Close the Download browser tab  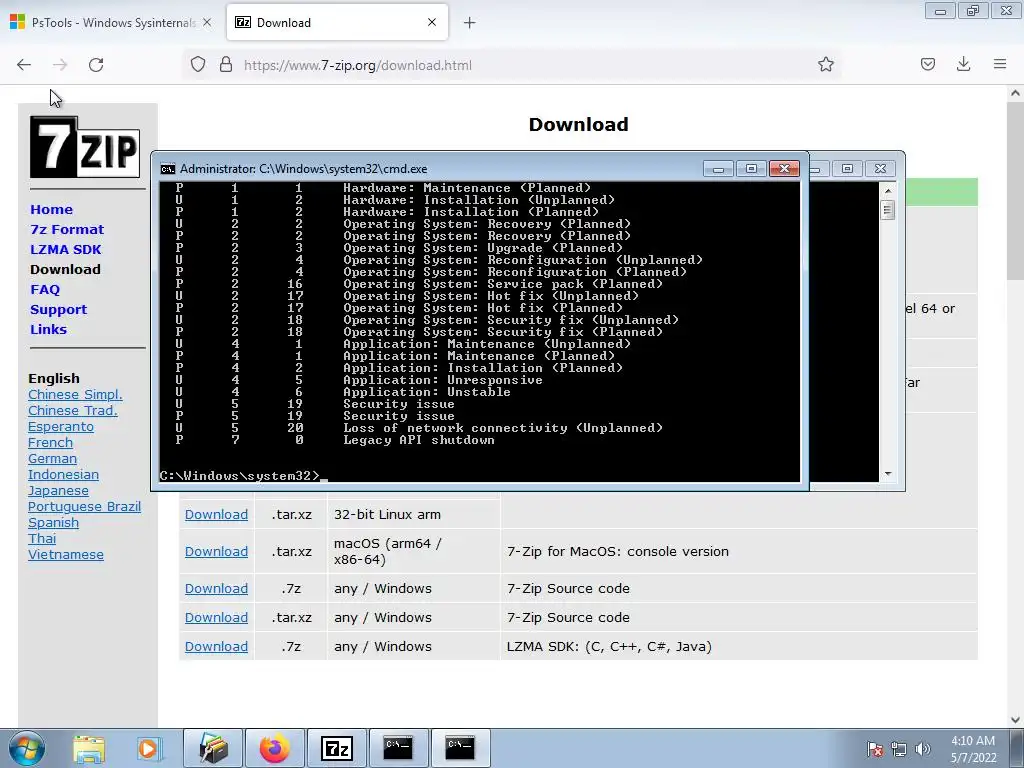coord(432,22)
